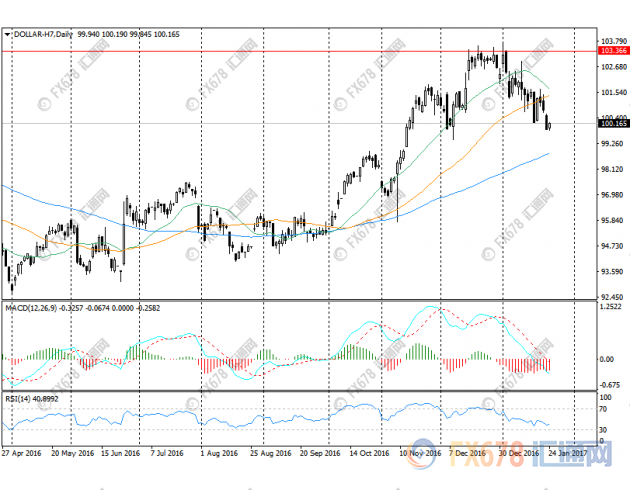This screenshot has width=630, height=490.
Task: Click the 95.860 price axis label
Action: (611, 220)
